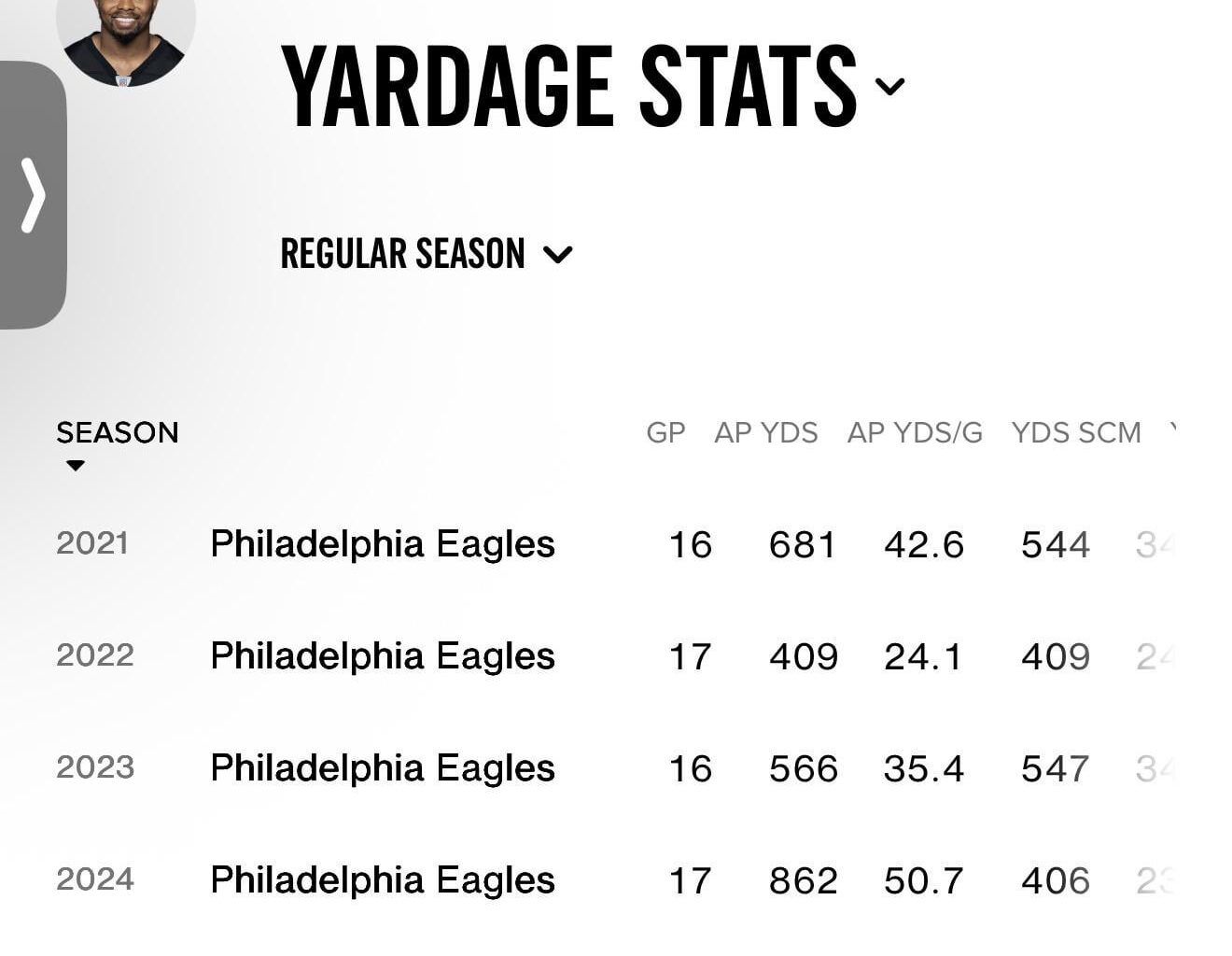
Task: Toggle the Season sort arrow
Action: point(76,465)
